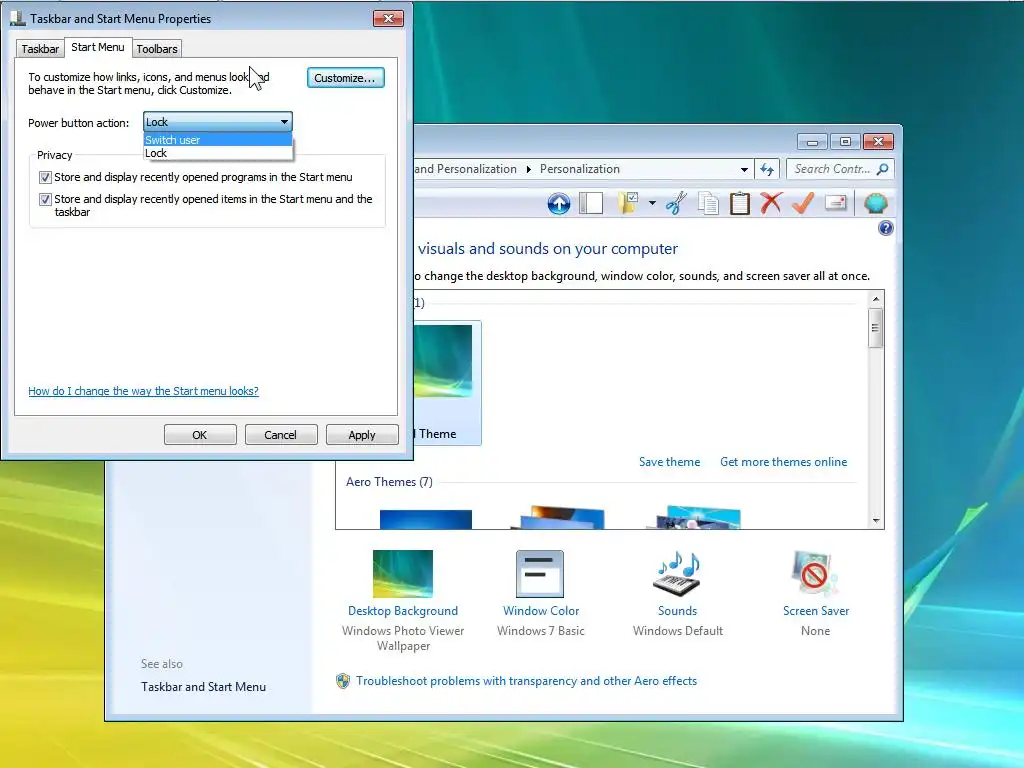This screenshot has height=768, width=1024.
Task: Click Get more themes online link
Action: pos(784,462)
